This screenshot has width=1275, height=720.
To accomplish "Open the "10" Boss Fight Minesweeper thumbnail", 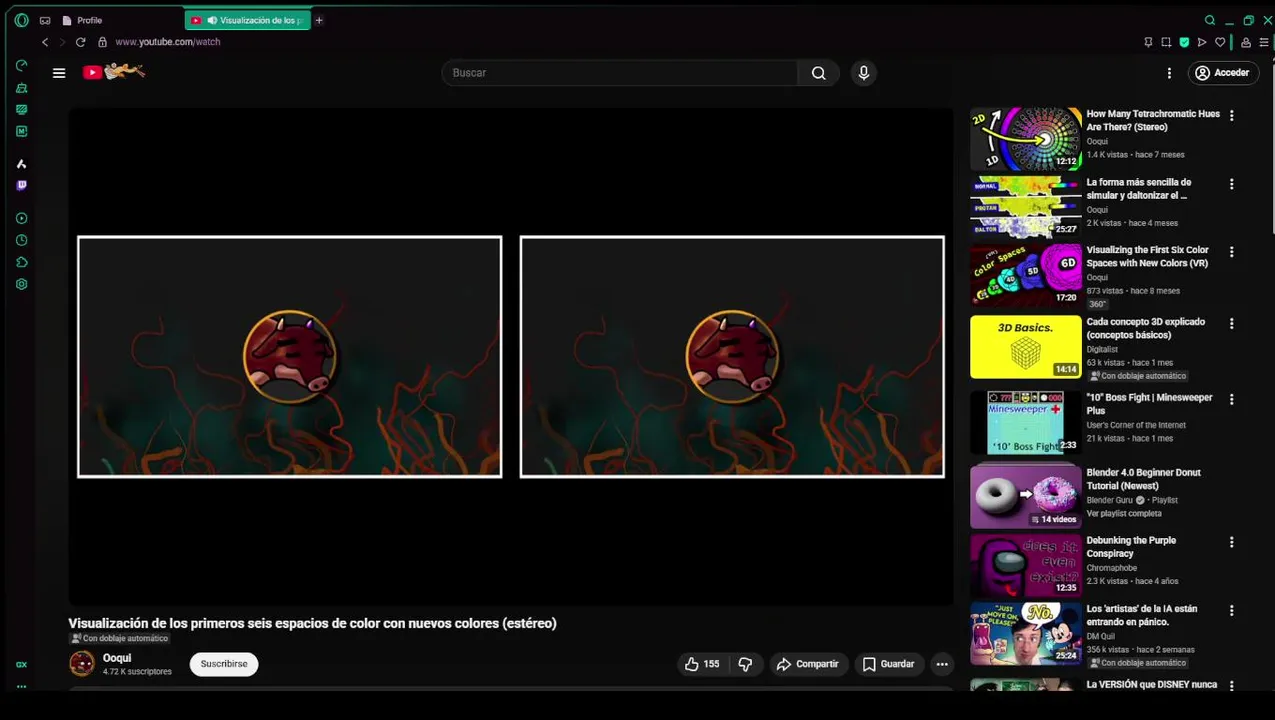I will pyautogui.click(x=1025, y=422).
